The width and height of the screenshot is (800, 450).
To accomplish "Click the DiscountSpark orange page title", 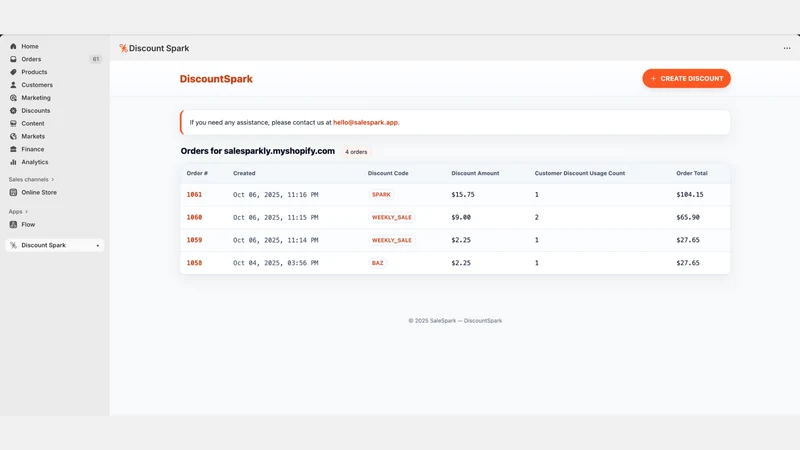I will tap(216, 79).
